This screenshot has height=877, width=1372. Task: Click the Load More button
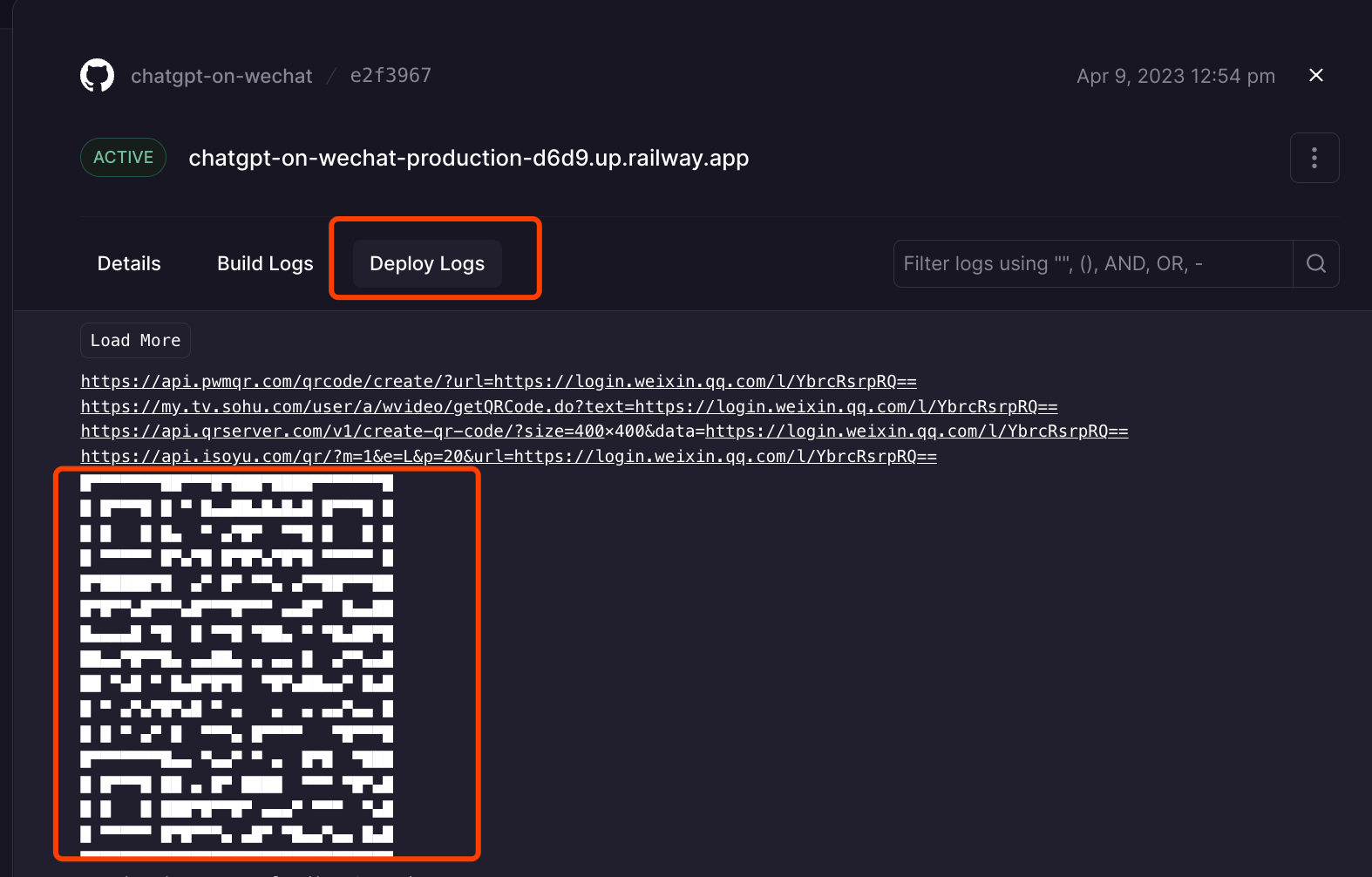135,340
